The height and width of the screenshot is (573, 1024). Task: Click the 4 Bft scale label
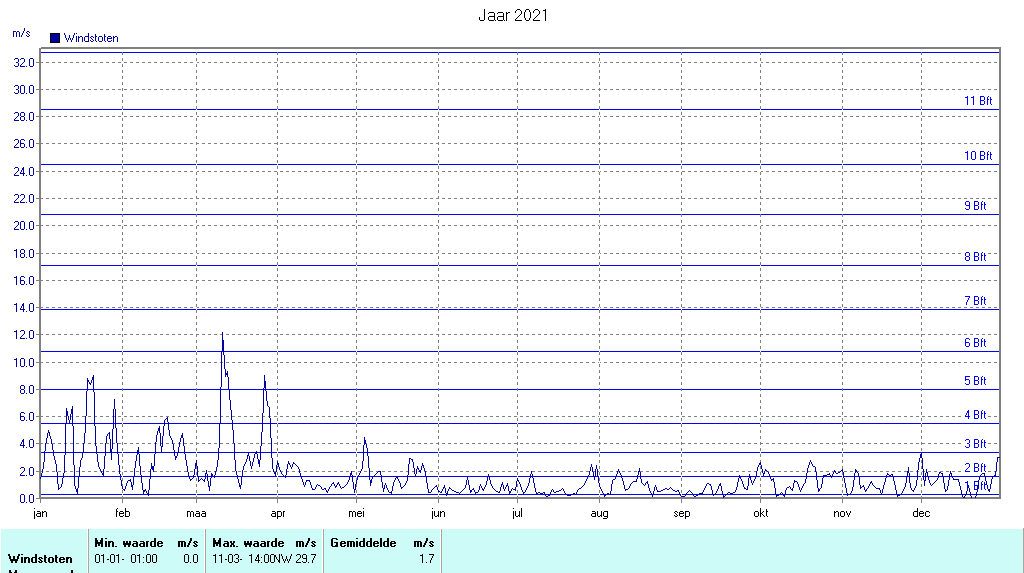pyautogui.click(x=975, y=415)
